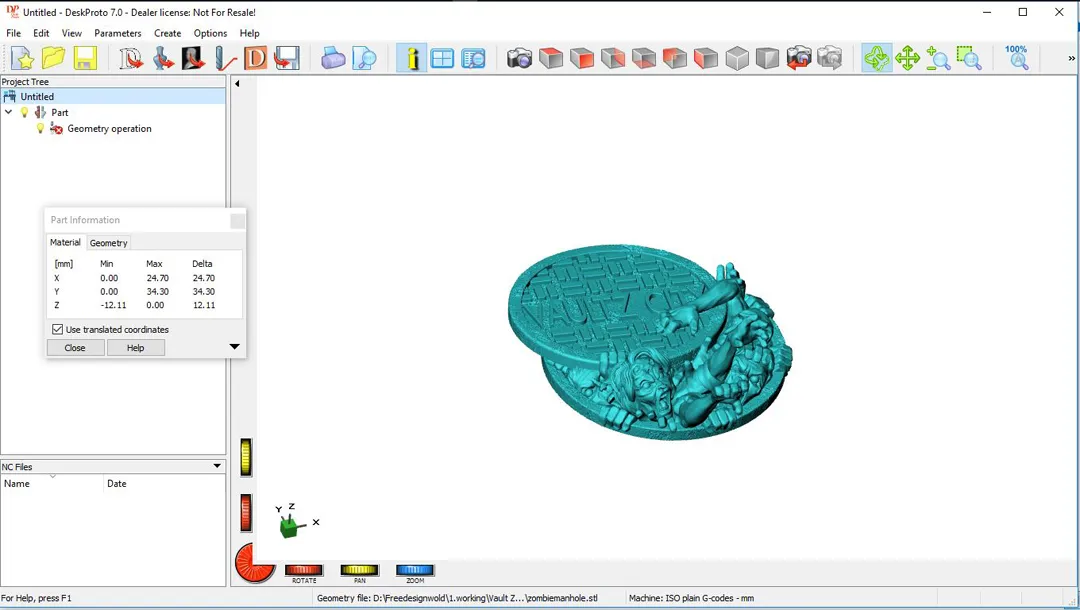Click the Close button in Part Information
Screen dimensions: 1080x610
(75, 348)
